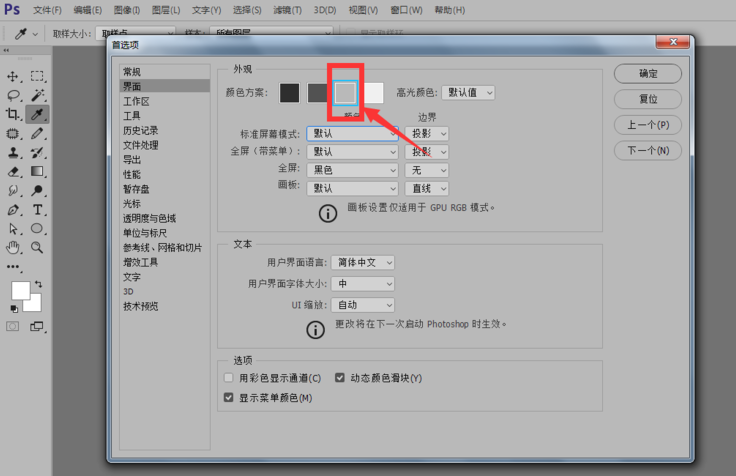
Task: Select the History Brush tool
Action: (x=37, y=153)
